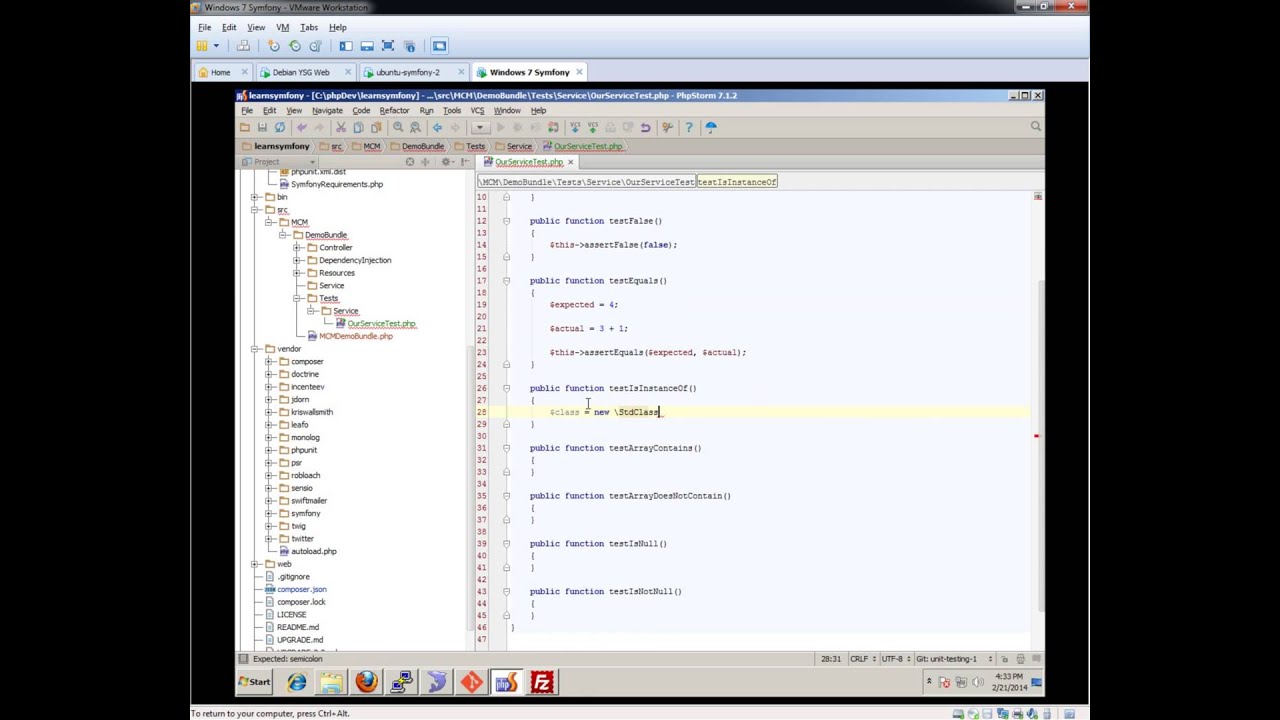
Task: Click testIsInstanceOf in the editor breadcrumb
Action: point(737,182)
